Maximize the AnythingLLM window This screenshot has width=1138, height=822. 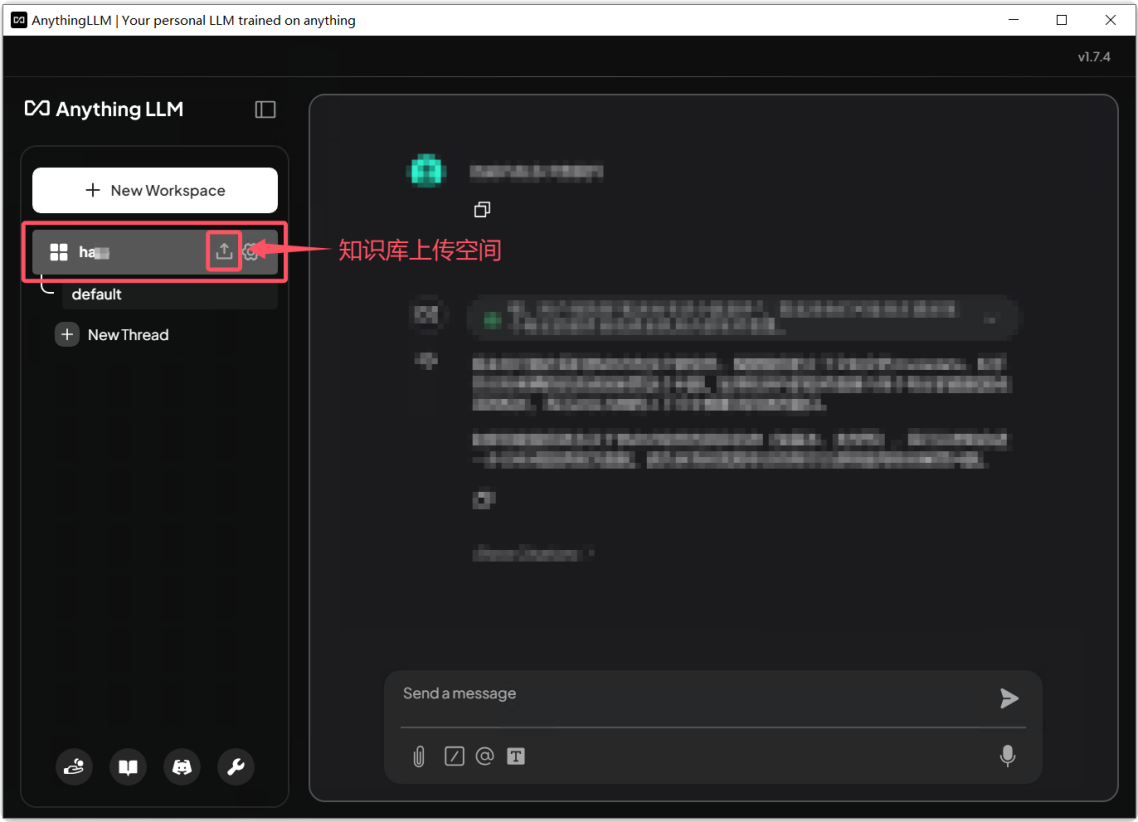[x=1061, y=20]
